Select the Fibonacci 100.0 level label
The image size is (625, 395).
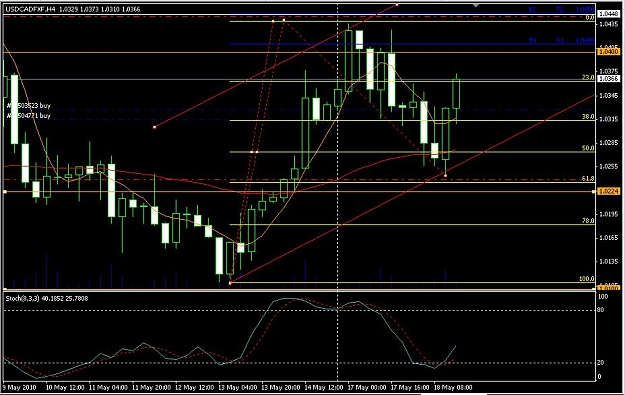coord(586,279)
